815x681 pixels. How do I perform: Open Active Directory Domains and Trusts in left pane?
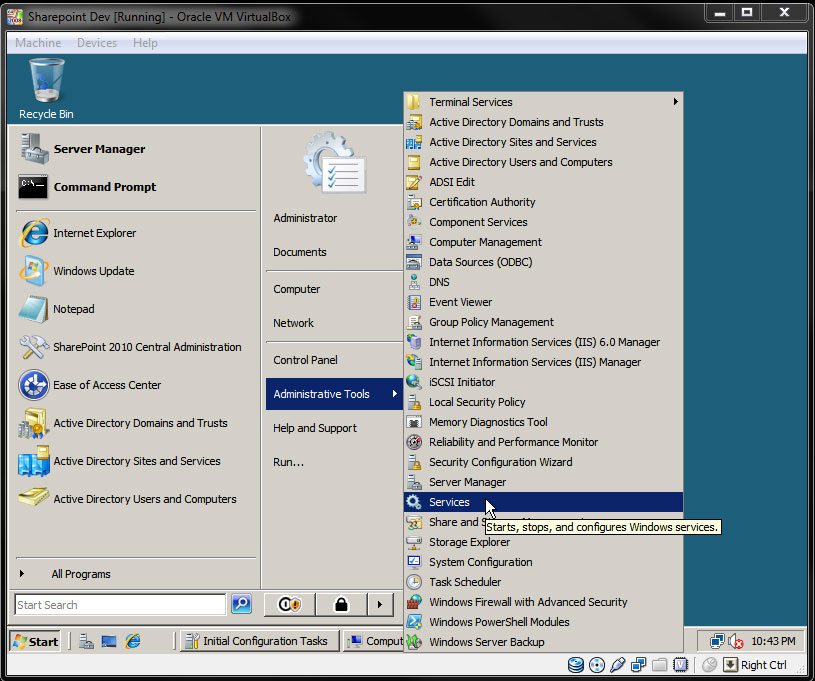tap(136, 423)
